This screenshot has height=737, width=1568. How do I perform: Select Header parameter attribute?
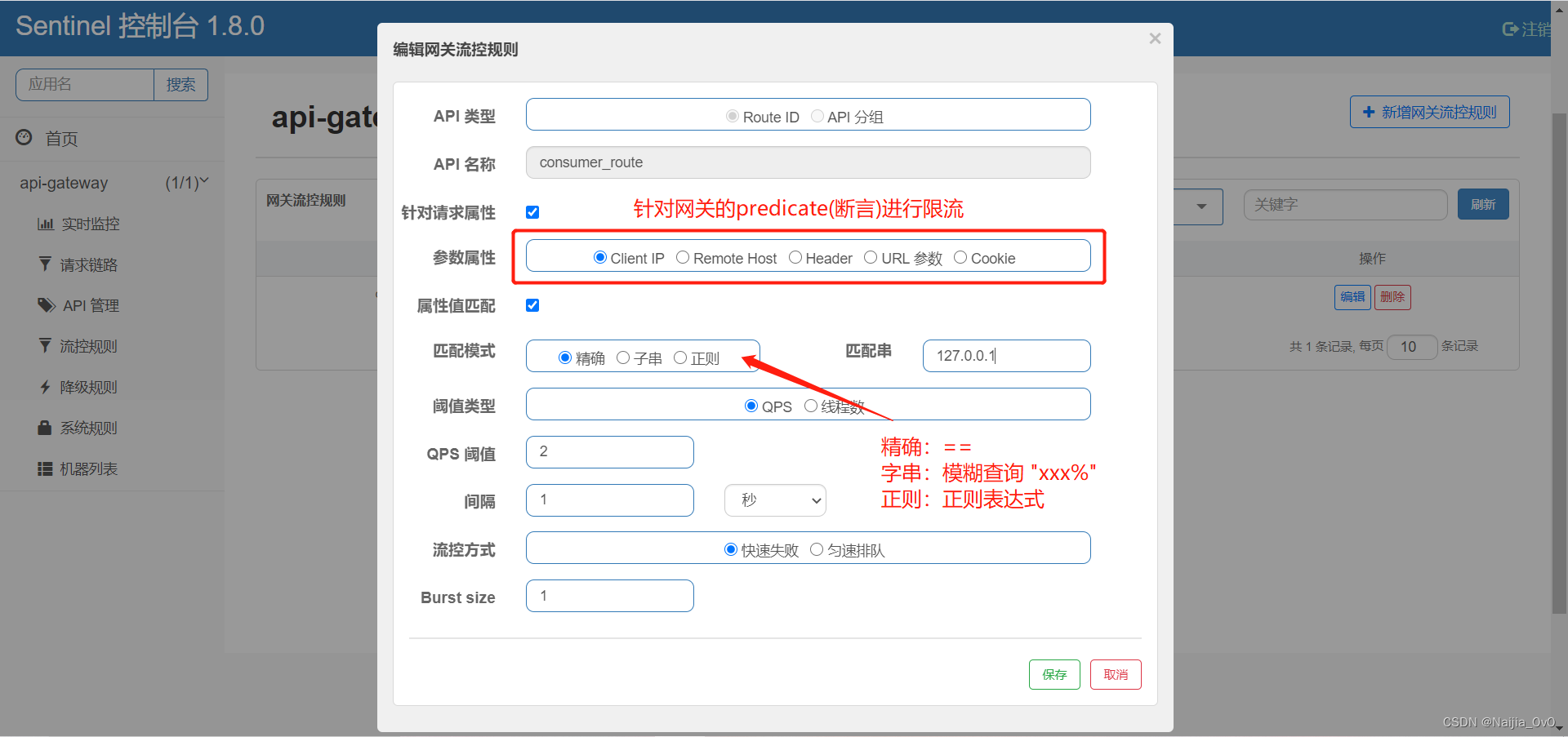click(795, 257)
